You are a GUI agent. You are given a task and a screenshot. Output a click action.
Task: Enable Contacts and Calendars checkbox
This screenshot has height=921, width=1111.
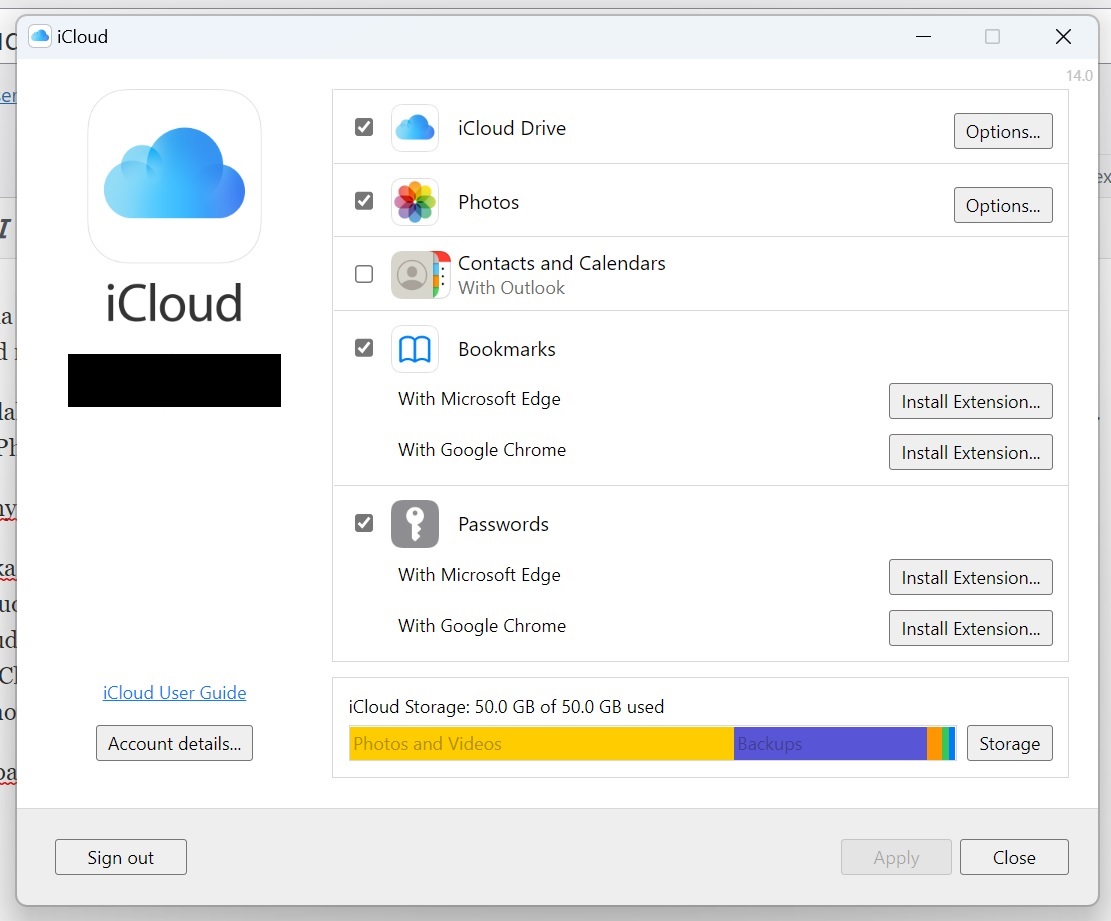point(364,274)
